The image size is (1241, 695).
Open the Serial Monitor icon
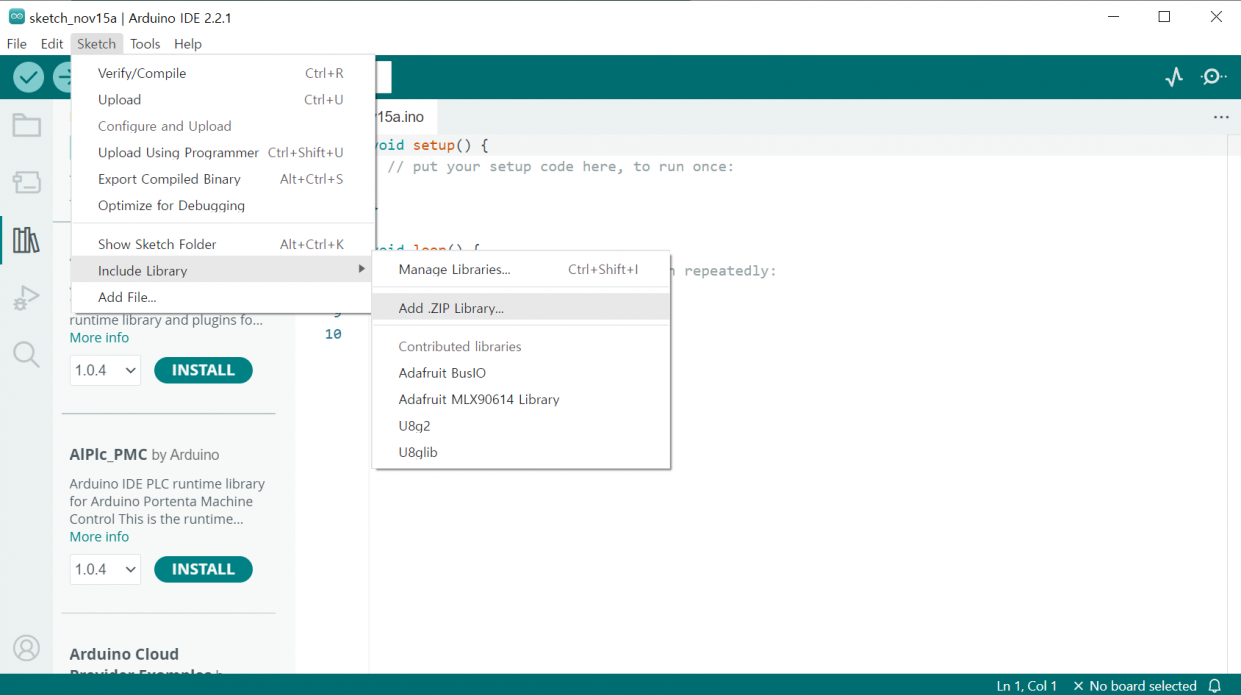[x=1213, y=77]
